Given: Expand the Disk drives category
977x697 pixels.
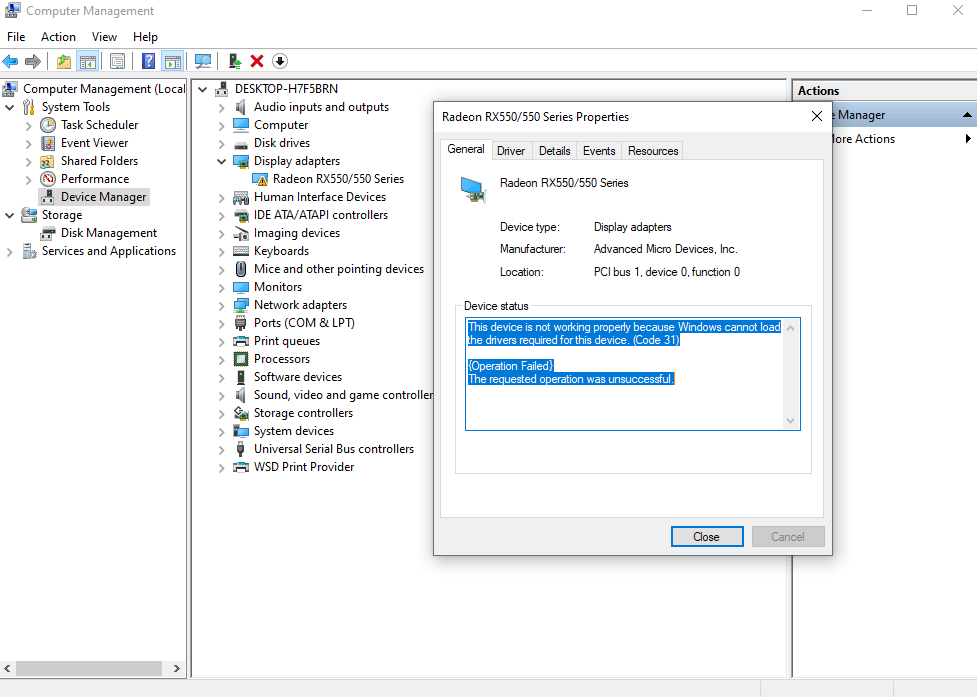Looking at the screenshot, I should (221, 144).
